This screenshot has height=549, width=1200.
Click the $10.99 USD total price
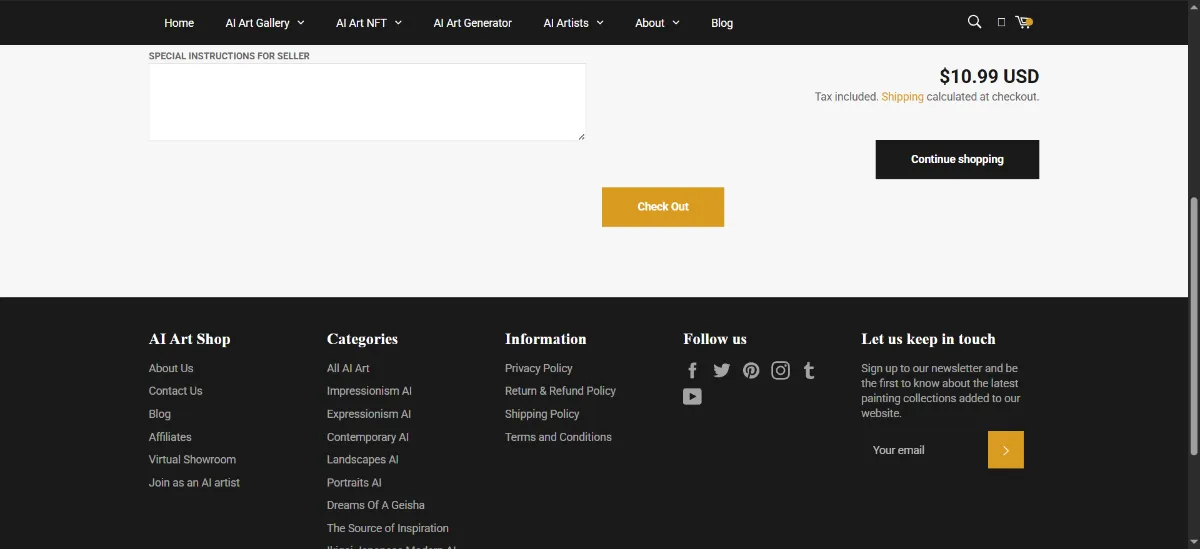pyautogui.click(x=989, y=76)
